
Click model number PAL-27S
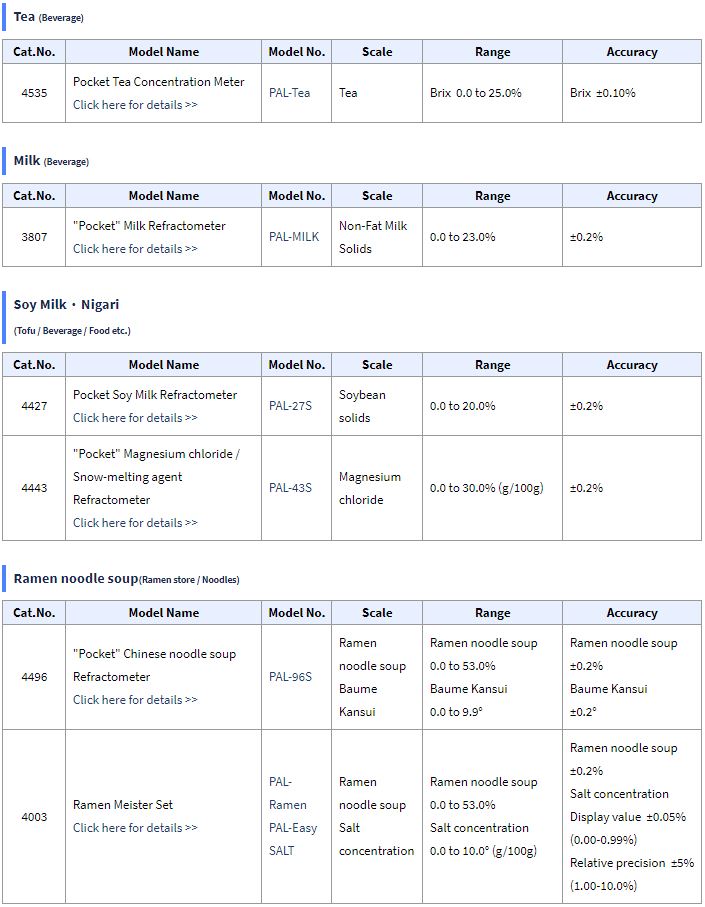290,406
